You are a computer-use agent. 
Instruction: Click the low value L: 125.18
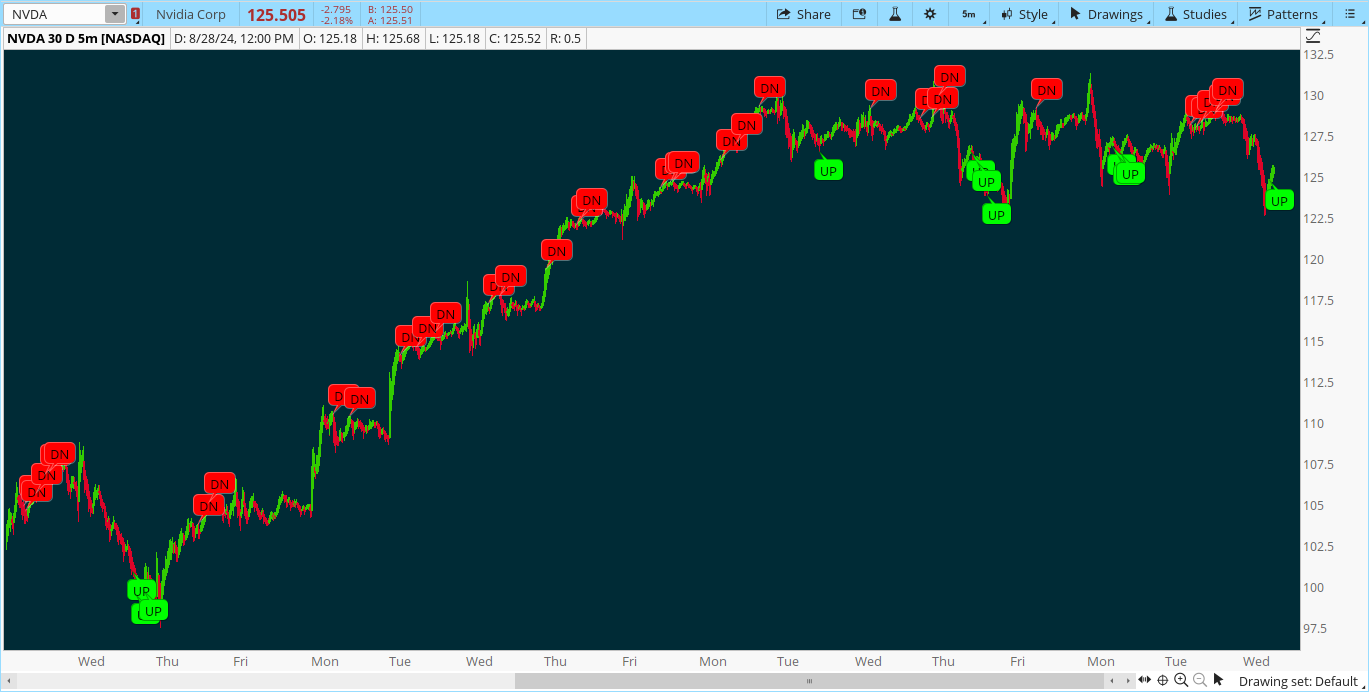pos(454,38)
